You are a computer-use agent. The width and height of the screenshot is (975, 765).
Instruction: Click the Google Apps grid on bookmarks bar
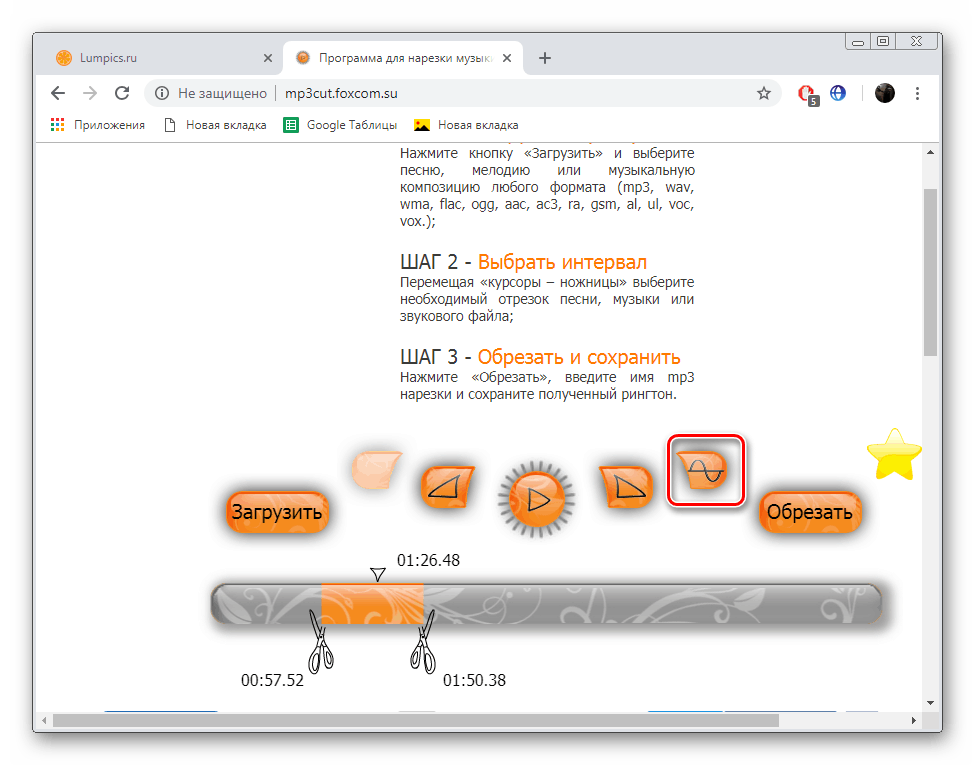56,124
